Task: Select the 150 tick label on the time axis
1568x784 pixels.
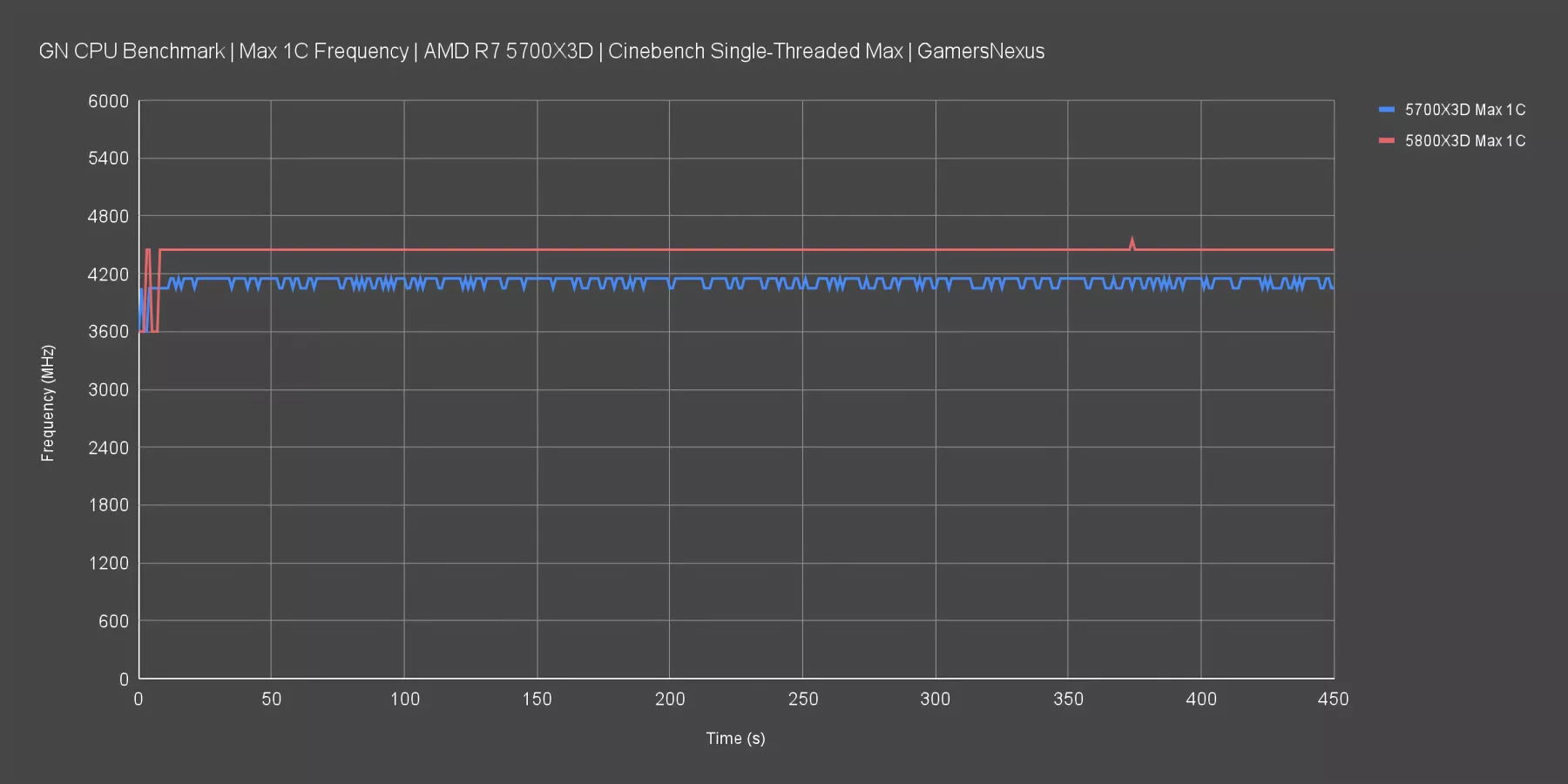Action: click(x=537, y=700)
